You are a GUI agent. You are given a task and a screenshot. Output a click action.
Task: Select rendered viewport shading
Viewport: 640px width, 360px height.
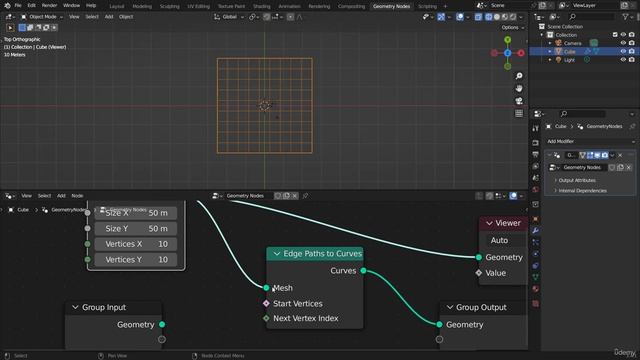(513, 17)
